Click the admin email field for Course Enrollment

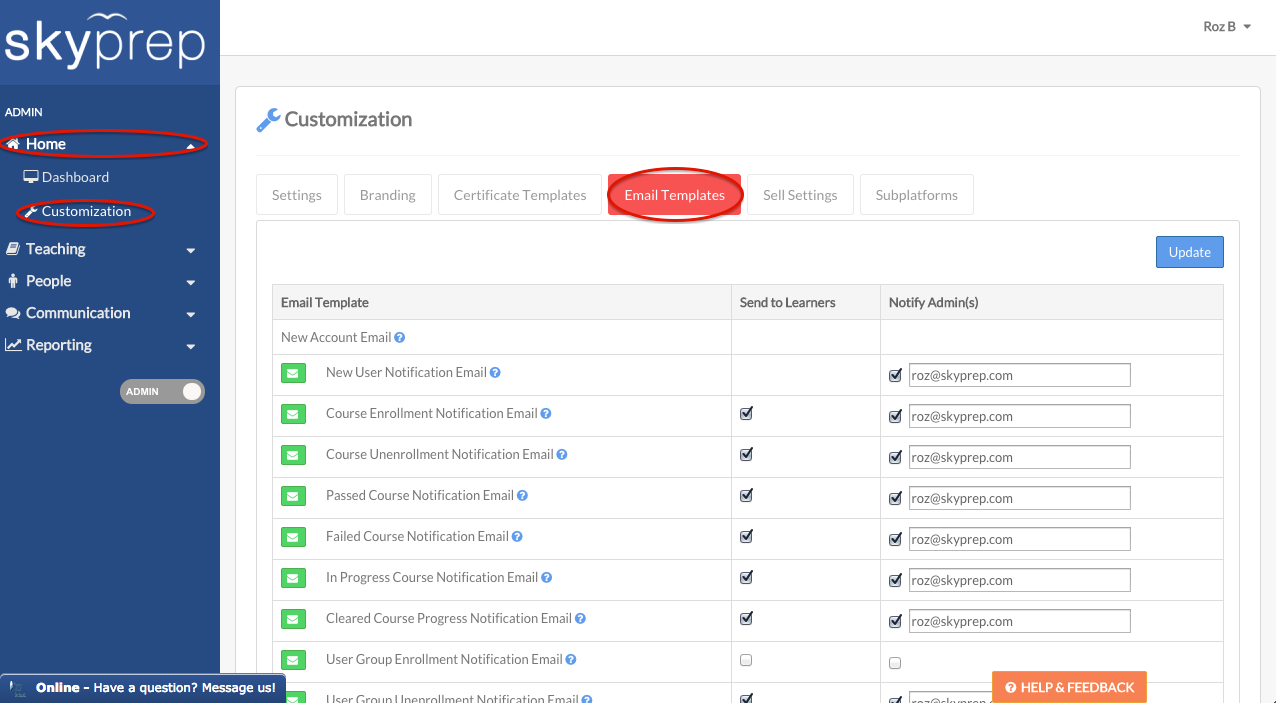(x=1019, y=416)
